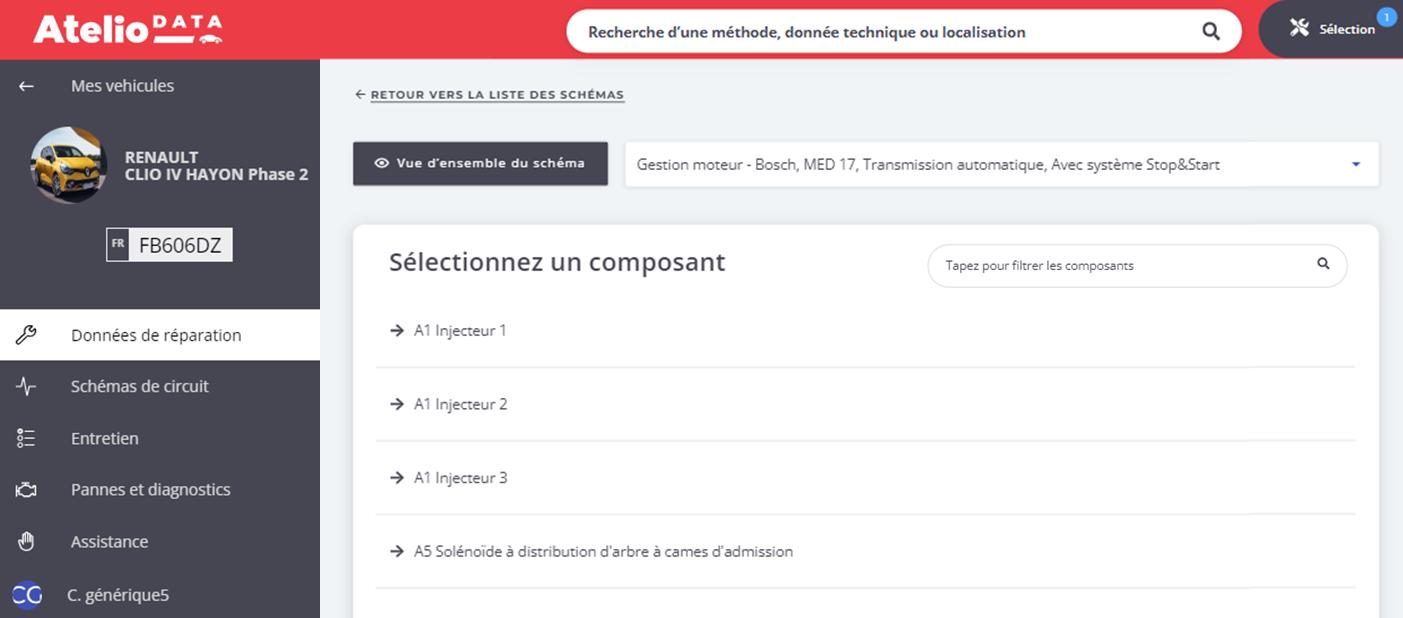Image resolution: width=1403 pixels, height=618 pixels.
Task: Select component A1 Injecteur 1
Action: pos(460,330)
